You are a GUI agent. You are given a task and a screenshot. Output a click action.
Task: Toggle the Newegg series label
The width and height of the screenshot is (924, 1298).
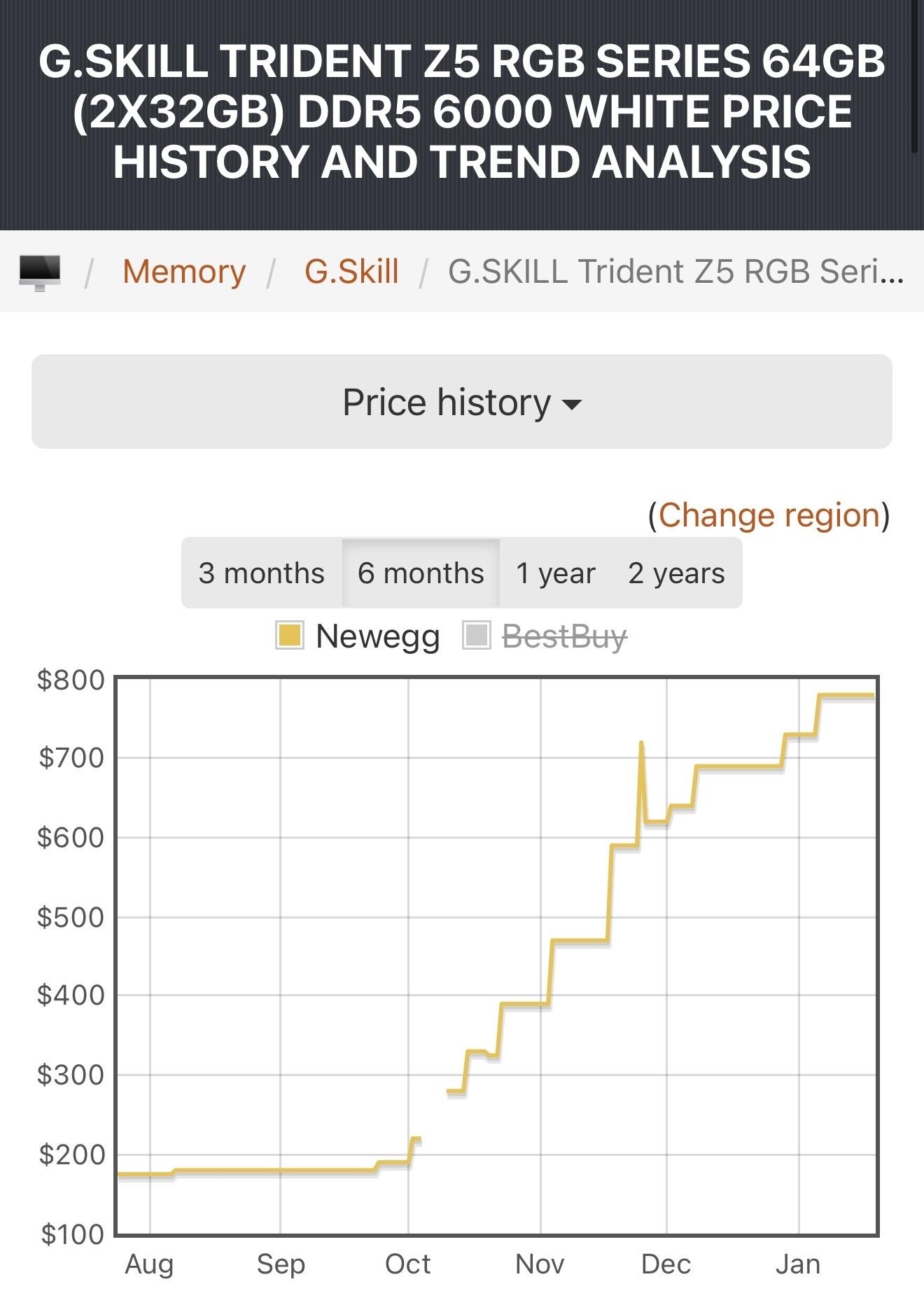[377, 636]
